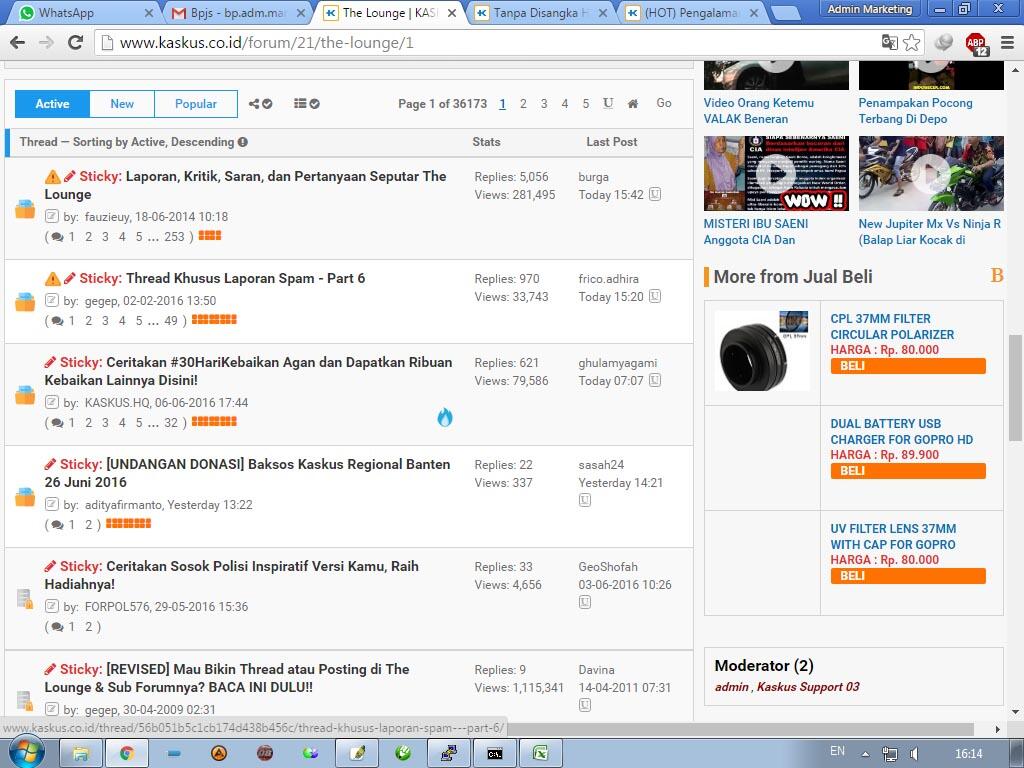This screenshot has width=1024, height=768.
Task: Click the horizontal scrollbar right arrow
Action: pos(997,728)
